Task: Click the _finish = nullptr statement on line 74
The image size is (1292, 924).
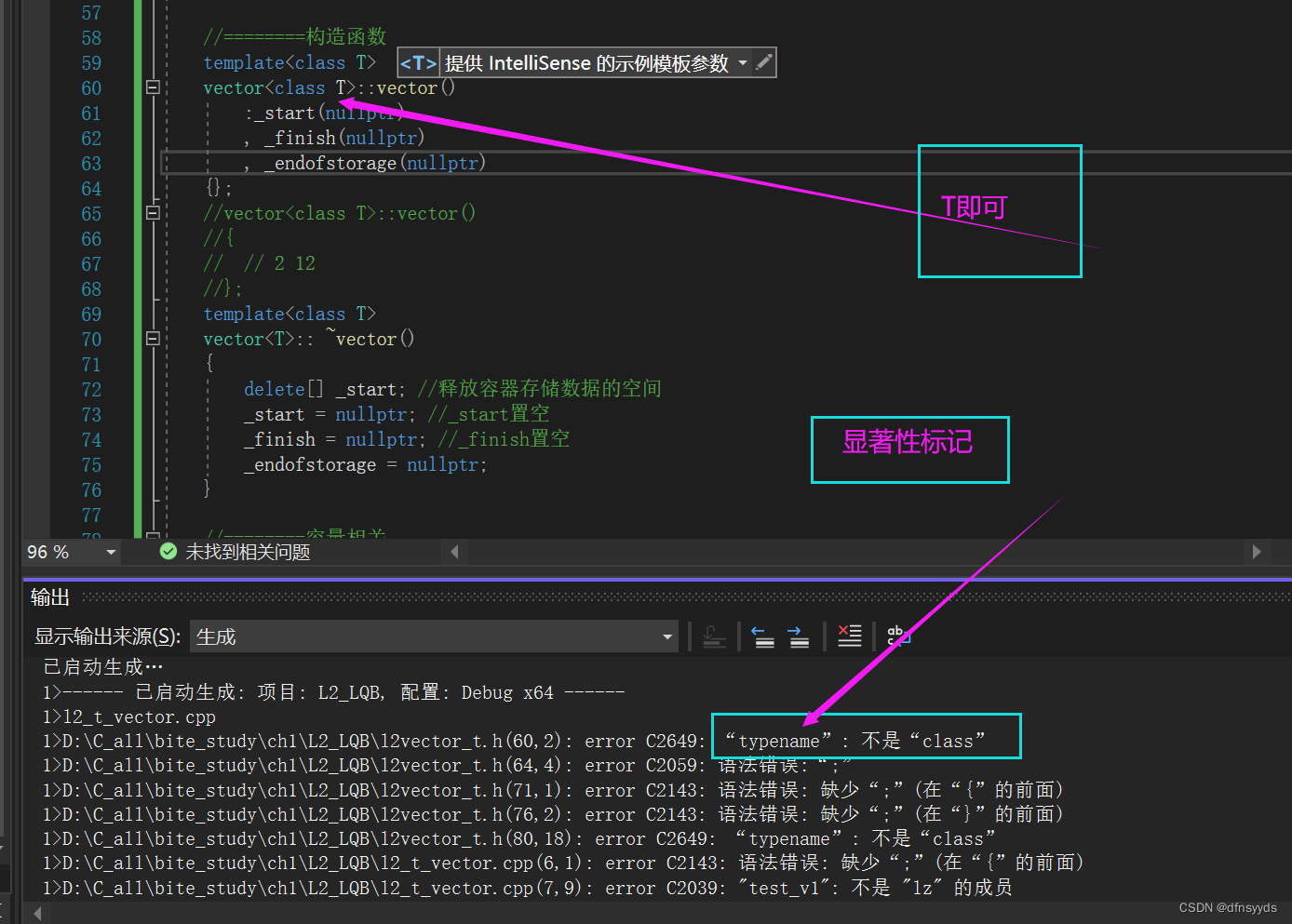Action: (335, 439)
